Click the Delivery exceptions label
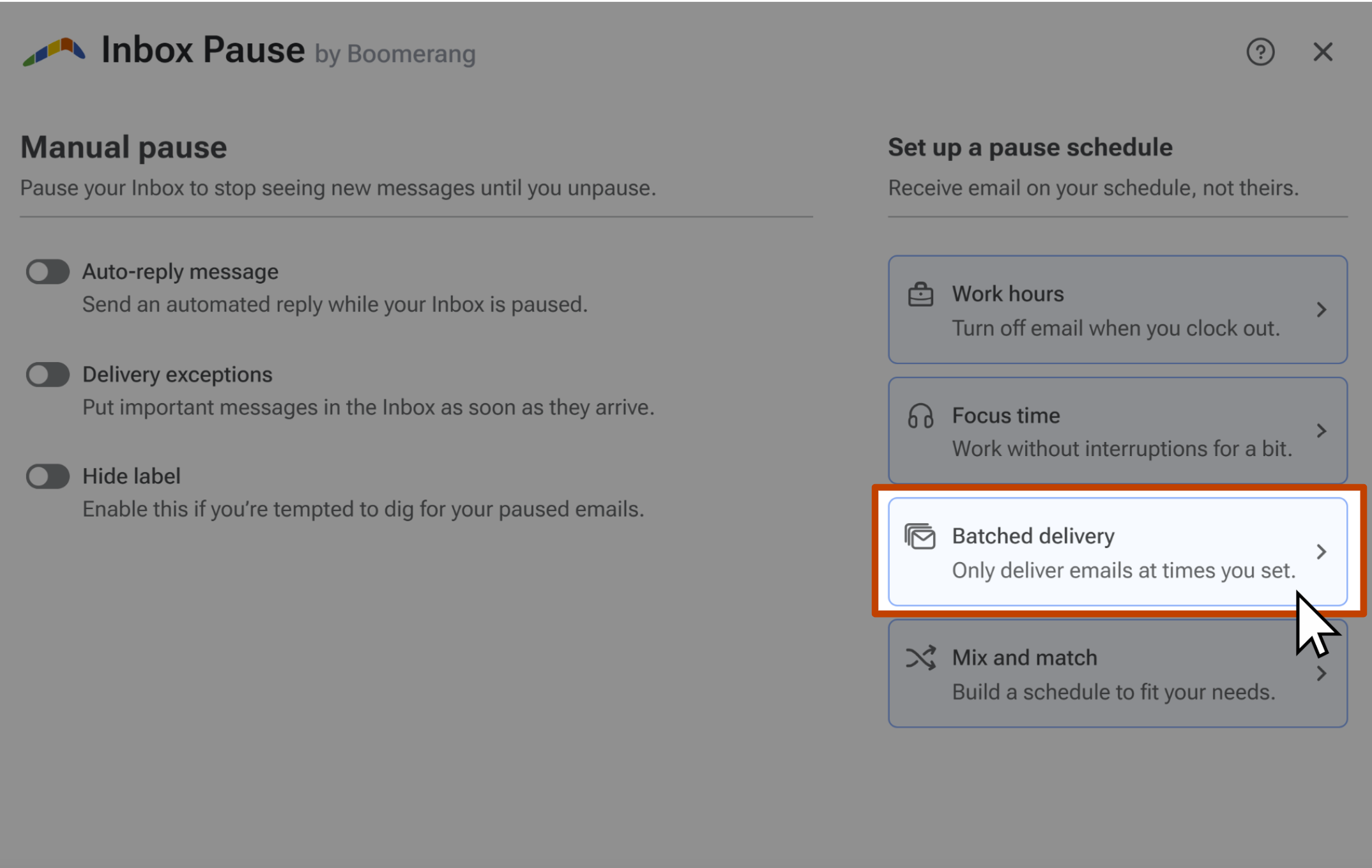This screenshot has width=1372, height=868. pos(178,374)
